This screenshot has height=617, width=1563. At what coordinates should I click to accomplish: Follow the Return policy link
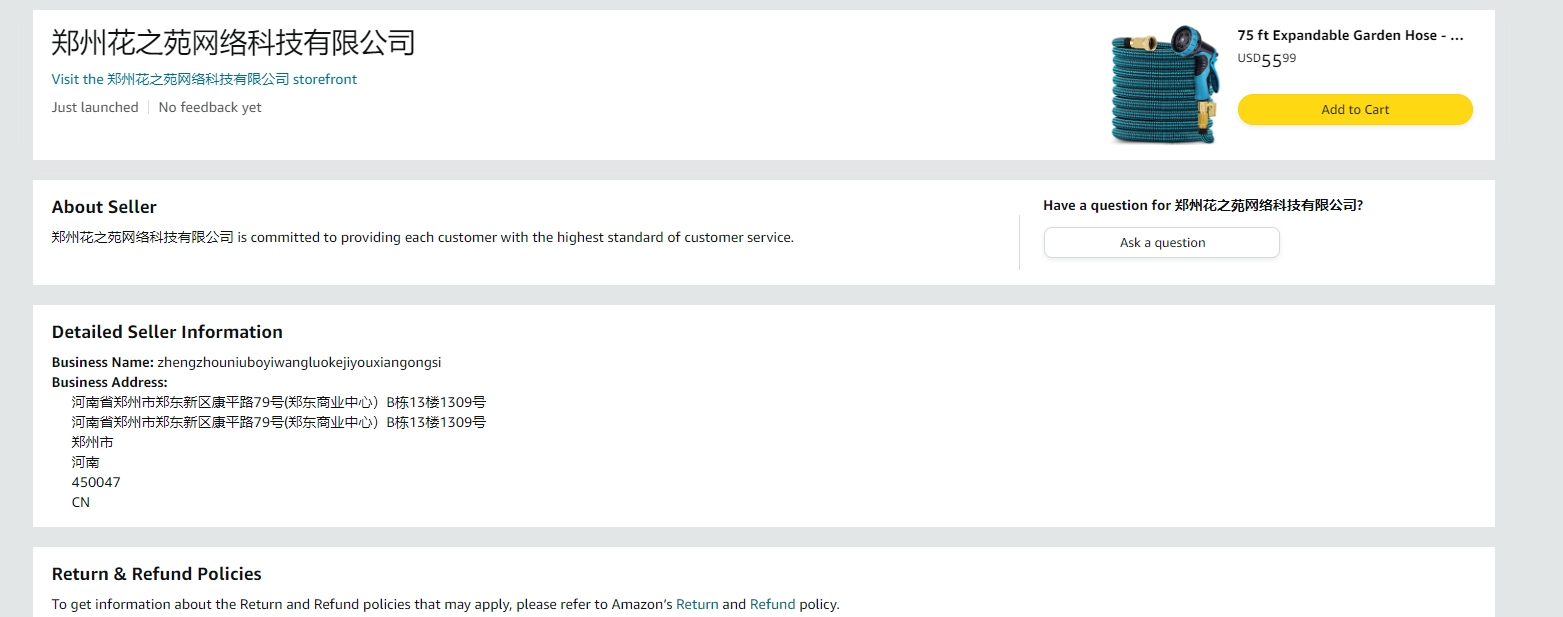(697, 604)
